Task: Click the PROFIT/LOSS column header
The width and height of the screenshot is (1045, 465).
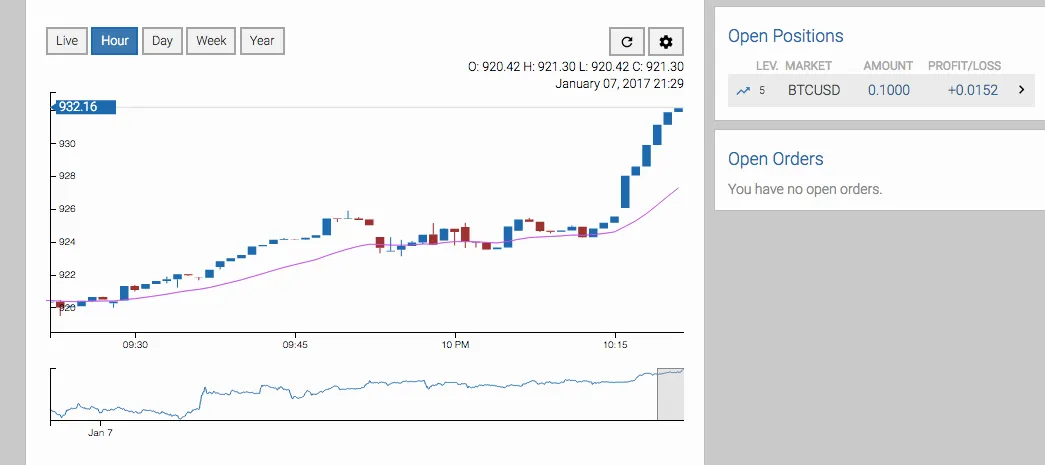Action: (964, 66)
